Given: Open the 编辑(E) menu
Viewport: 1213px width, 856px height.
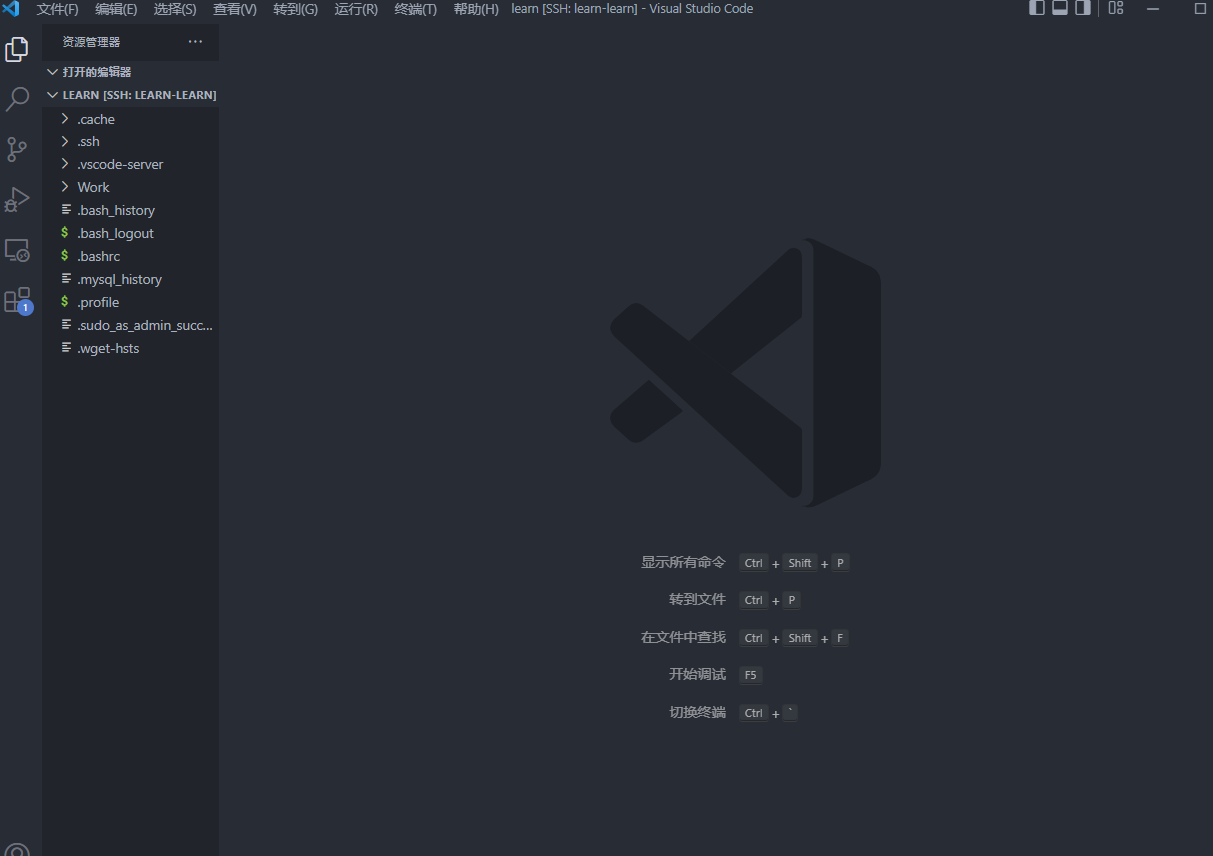Looking at the screenshot, I should [116, 9].
